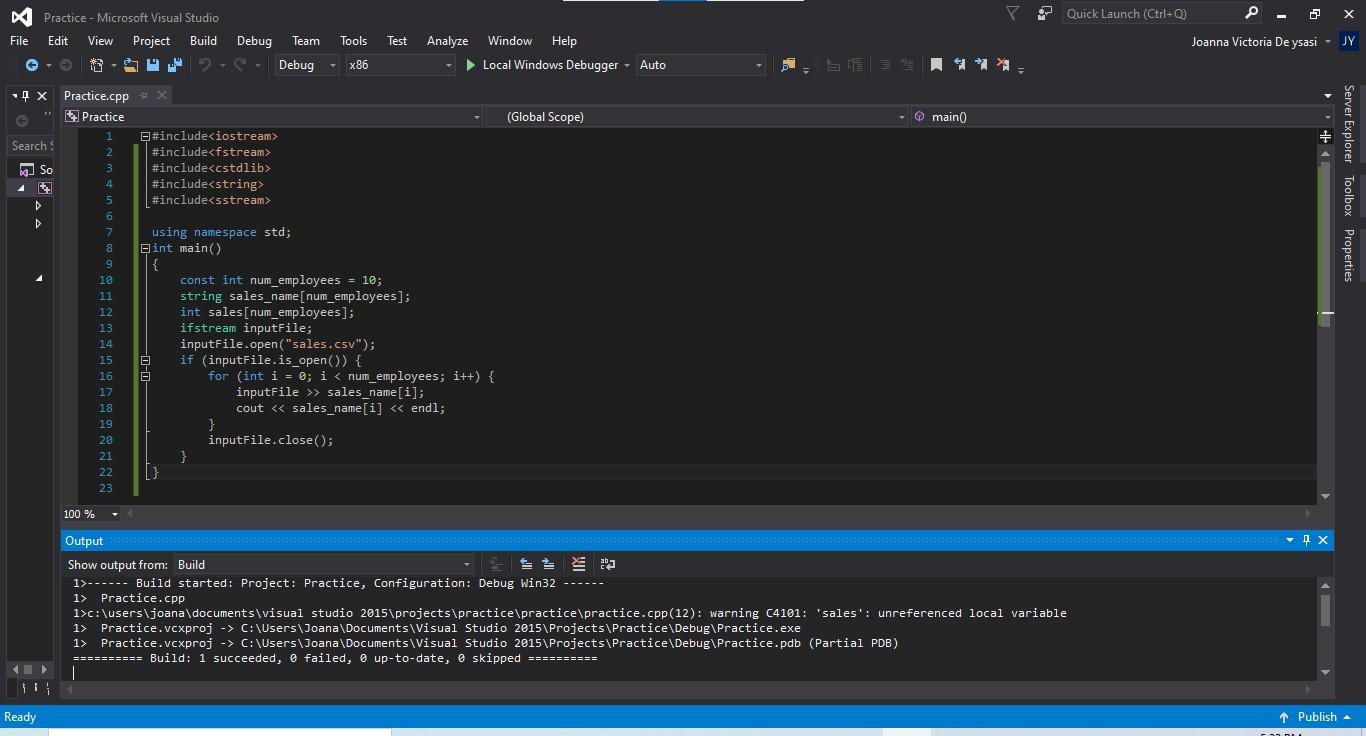Open the x86 platform dropdown
The width and height of the screenshot is (1366, 736).
coord(400,65)
